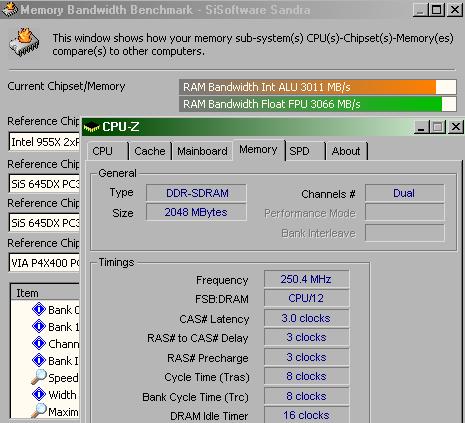
Task: Click the Maximum magnifier icon in the list
Action: 39,411
